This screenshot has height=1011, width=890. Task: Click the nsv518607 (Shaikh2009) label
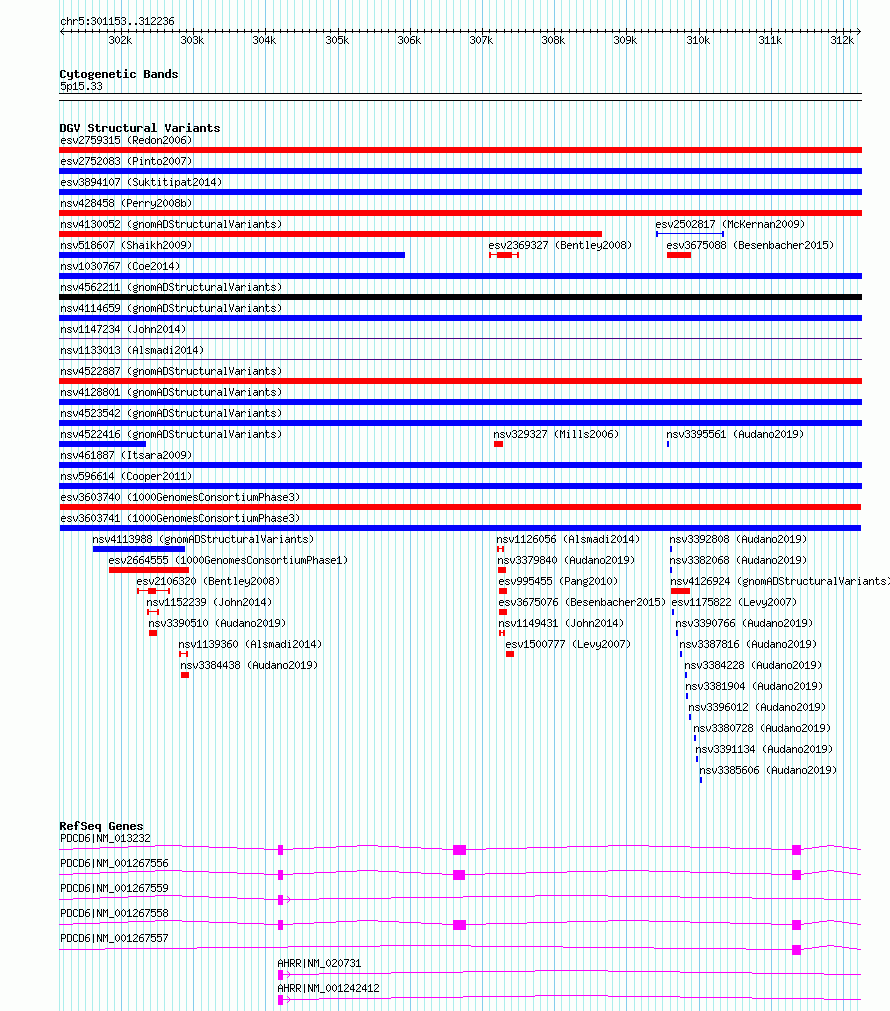(x=126, y=245)
